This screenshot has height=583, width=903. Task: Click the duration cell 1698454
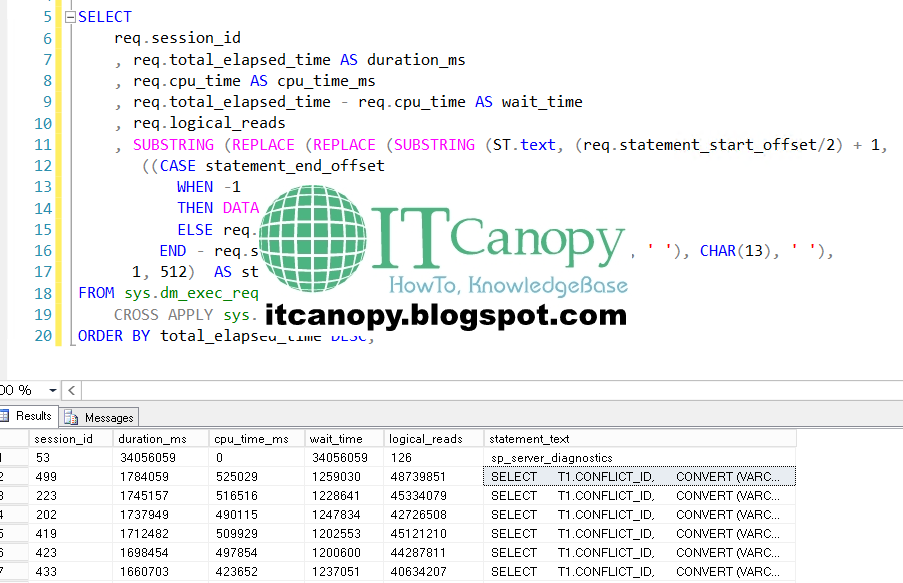[161, 553]
